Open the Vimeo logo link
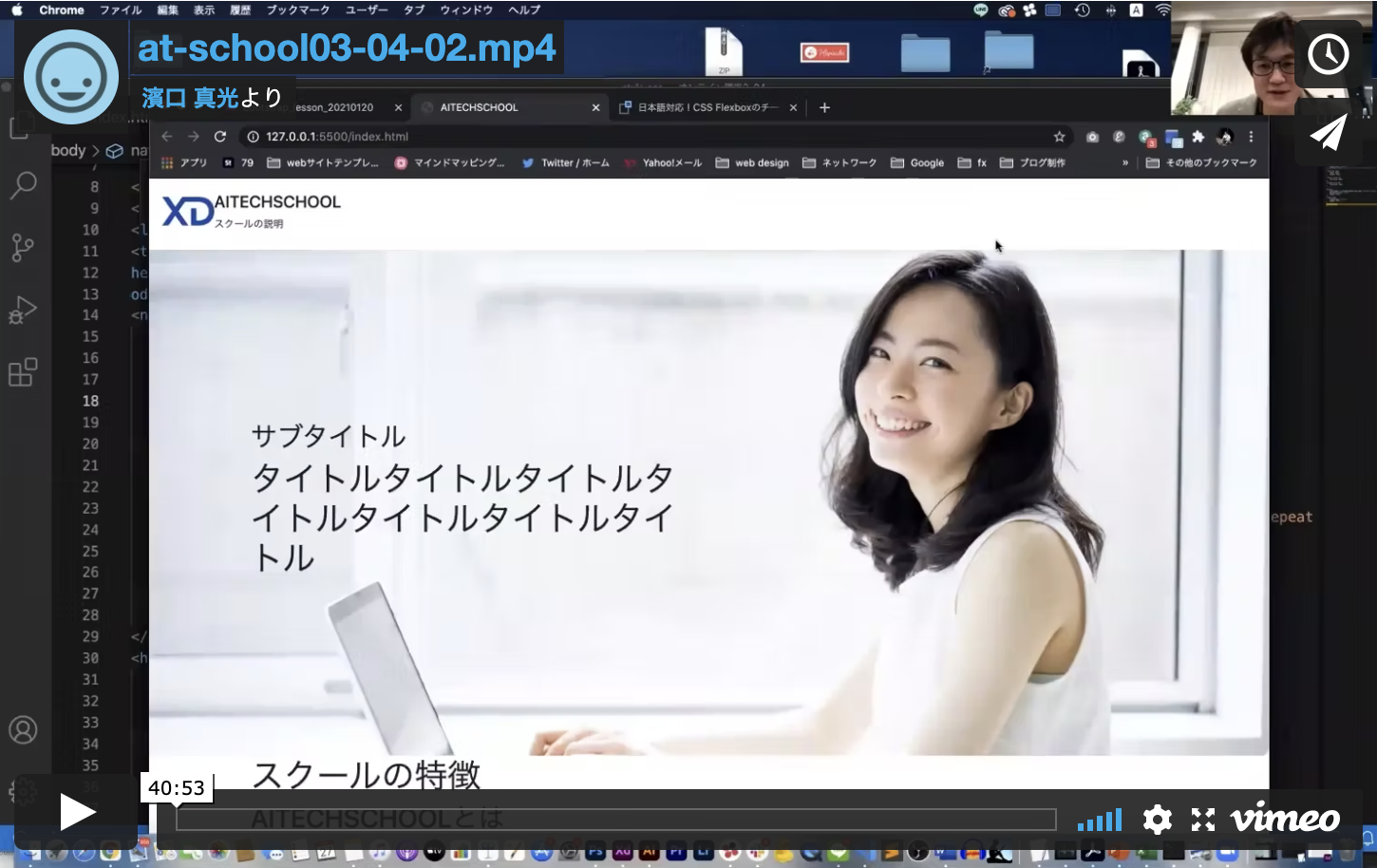The width and height of the screenshot is (1377, 868). tap(1284, 819)
